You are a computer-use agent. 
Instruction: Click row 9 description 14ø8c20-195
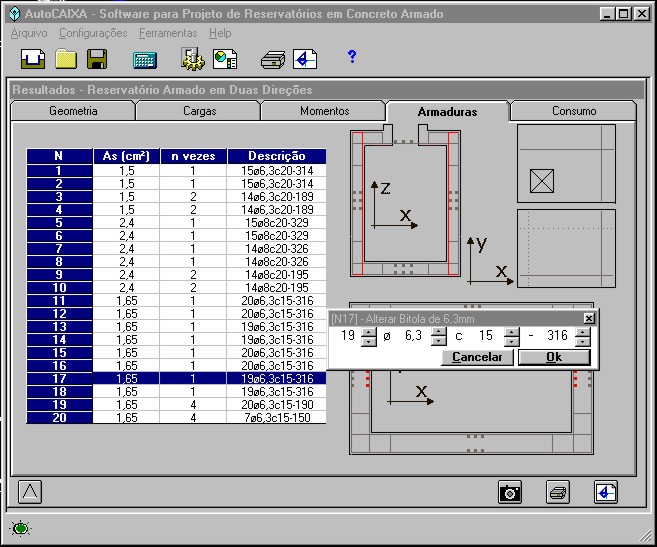[277, 275]
